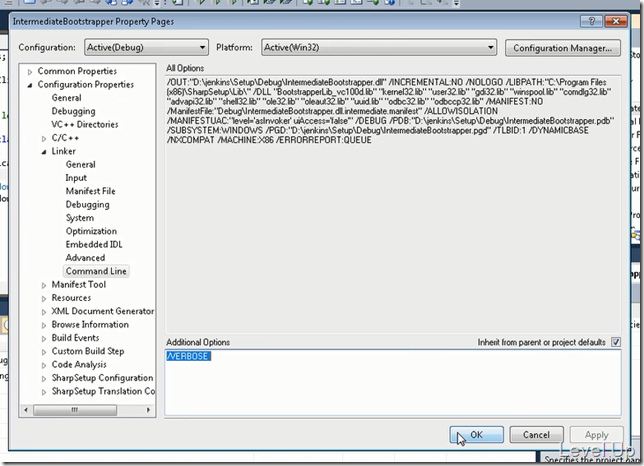Select Browse Information label
This screenshot has width=644, height=466.
[90, 325]
